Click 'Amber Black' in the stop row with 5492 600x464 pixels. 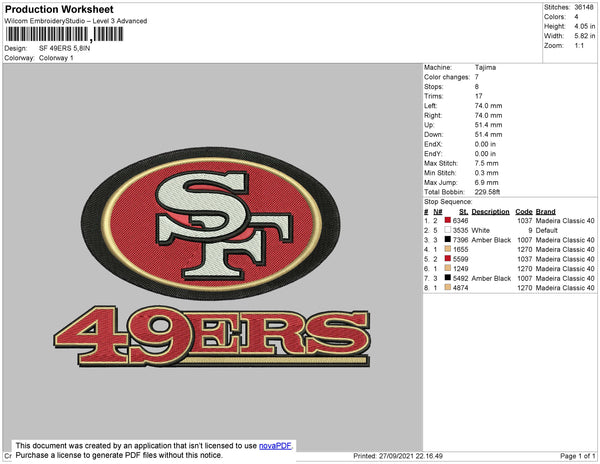[491, 278]
